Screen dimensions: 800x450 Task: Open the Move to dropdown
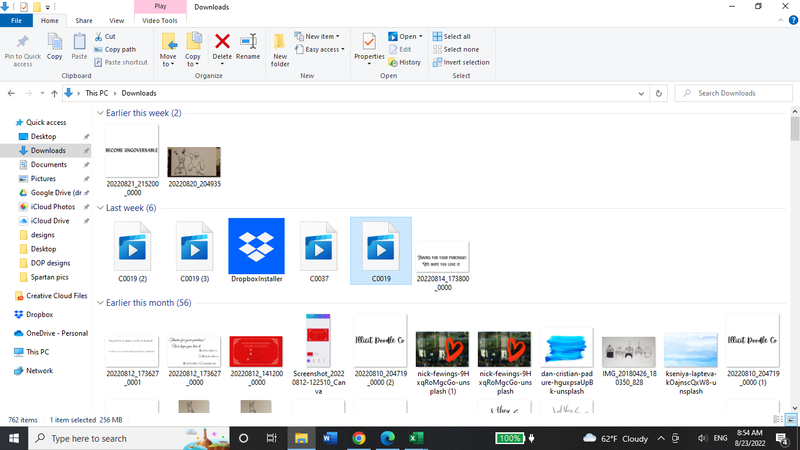coord(168,50)
